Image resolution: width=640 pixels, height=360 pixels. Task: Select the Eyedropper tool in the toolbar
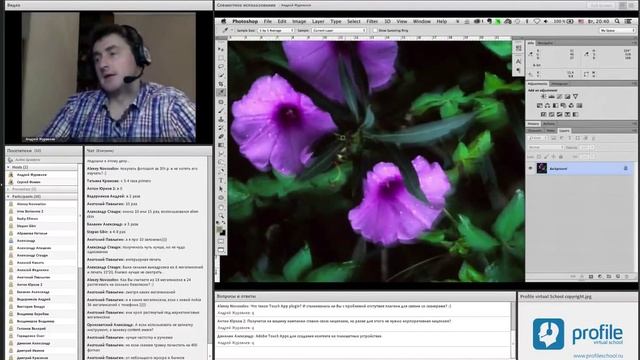[221, 93]
